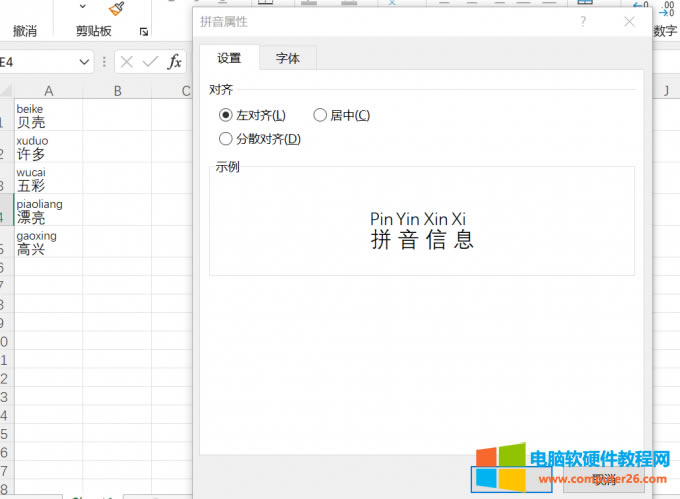This screenshot has width=680, height=499.
Task: Click the formula bar cancel X icon
Action: tap(127, 62)
